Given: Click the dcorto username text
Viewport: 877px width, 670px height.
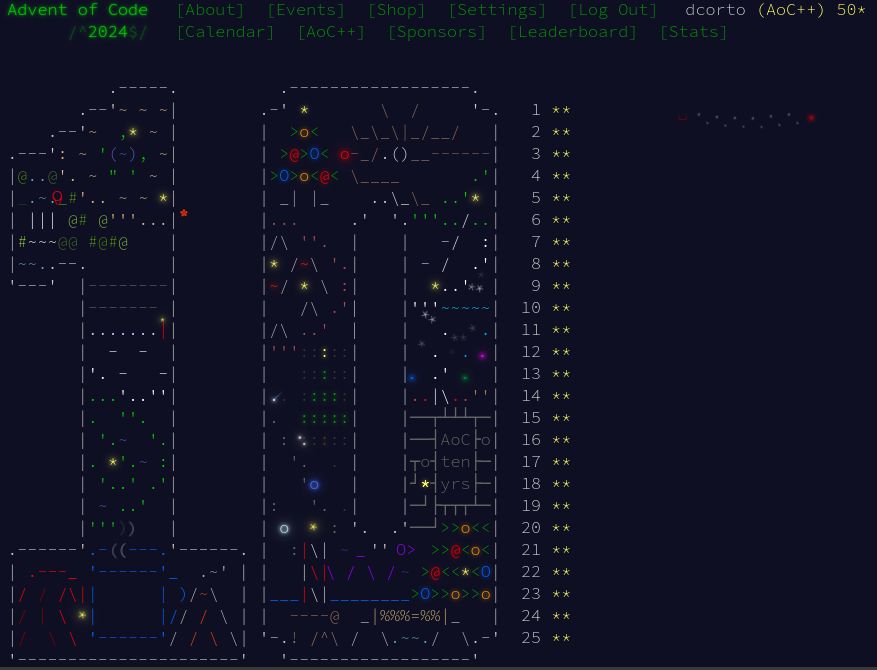Looking at the screenshot, I should (x=715, y=10).
